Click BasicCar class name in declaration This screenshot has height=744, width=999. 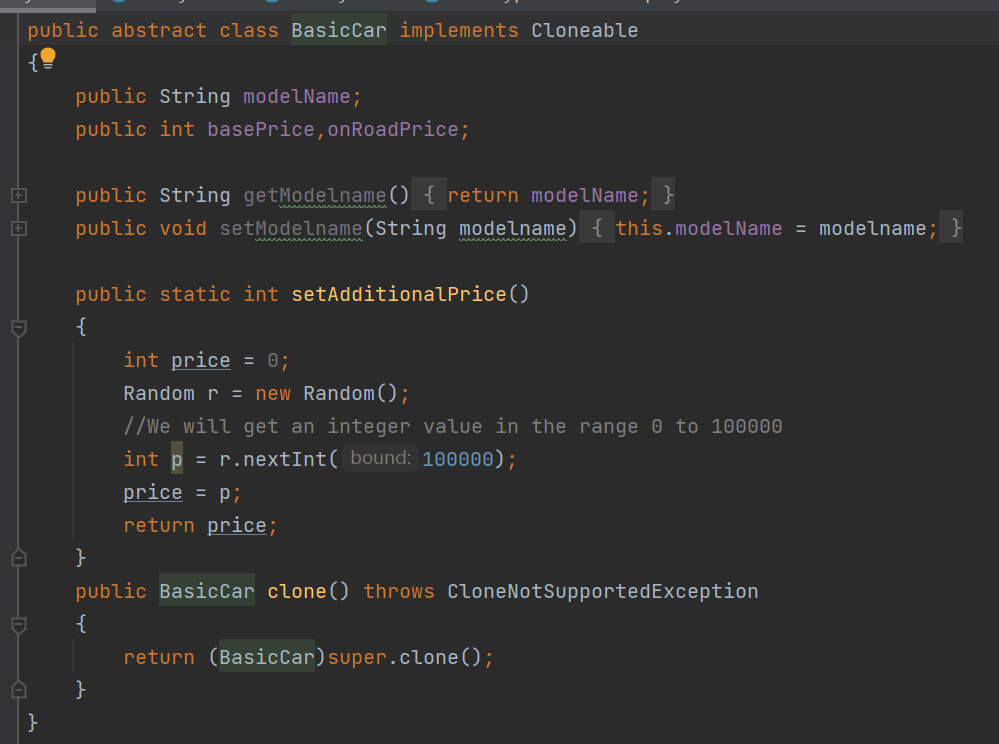point(338,30)
